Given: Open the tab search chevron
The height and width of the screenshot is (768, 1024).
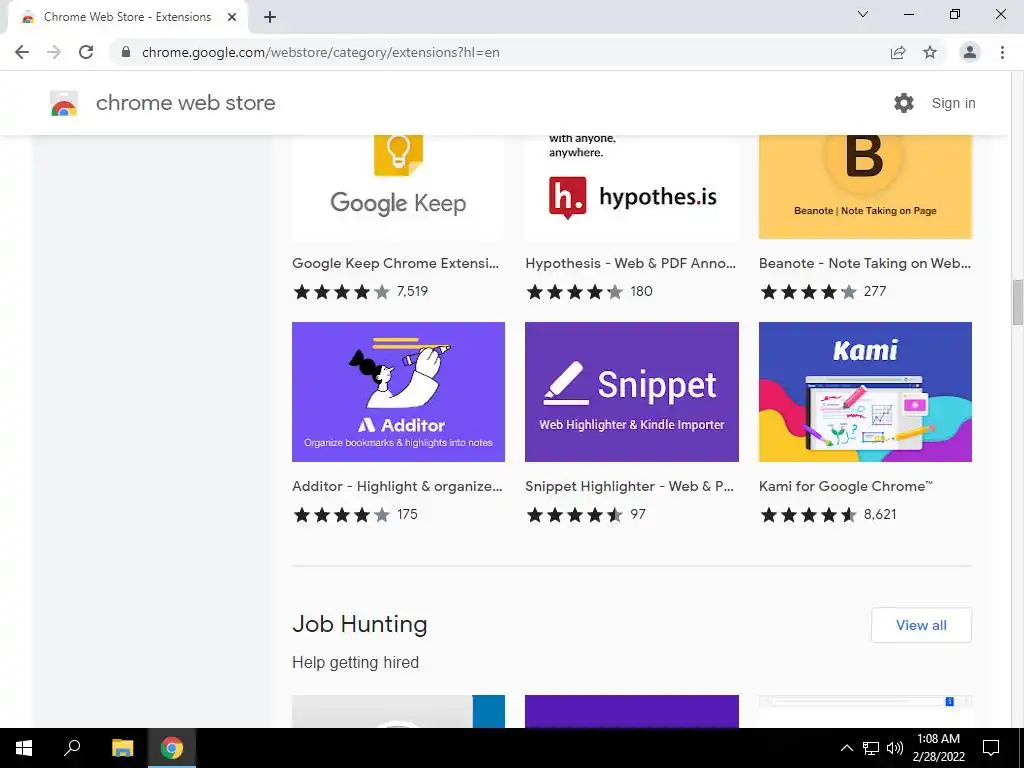Looking at the screenshot, I should pos(863,14).
